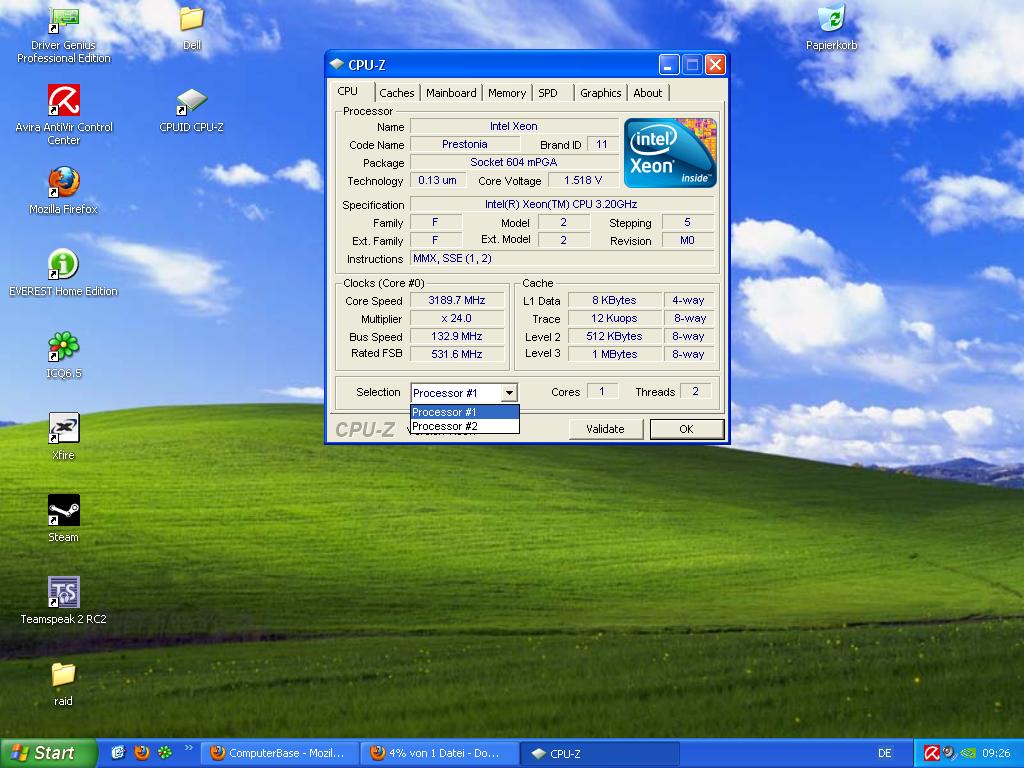This screenshot has height=768, width=1024.
Task: Click NVIDIA icon in system tray
Action: [x=969, y=753]
